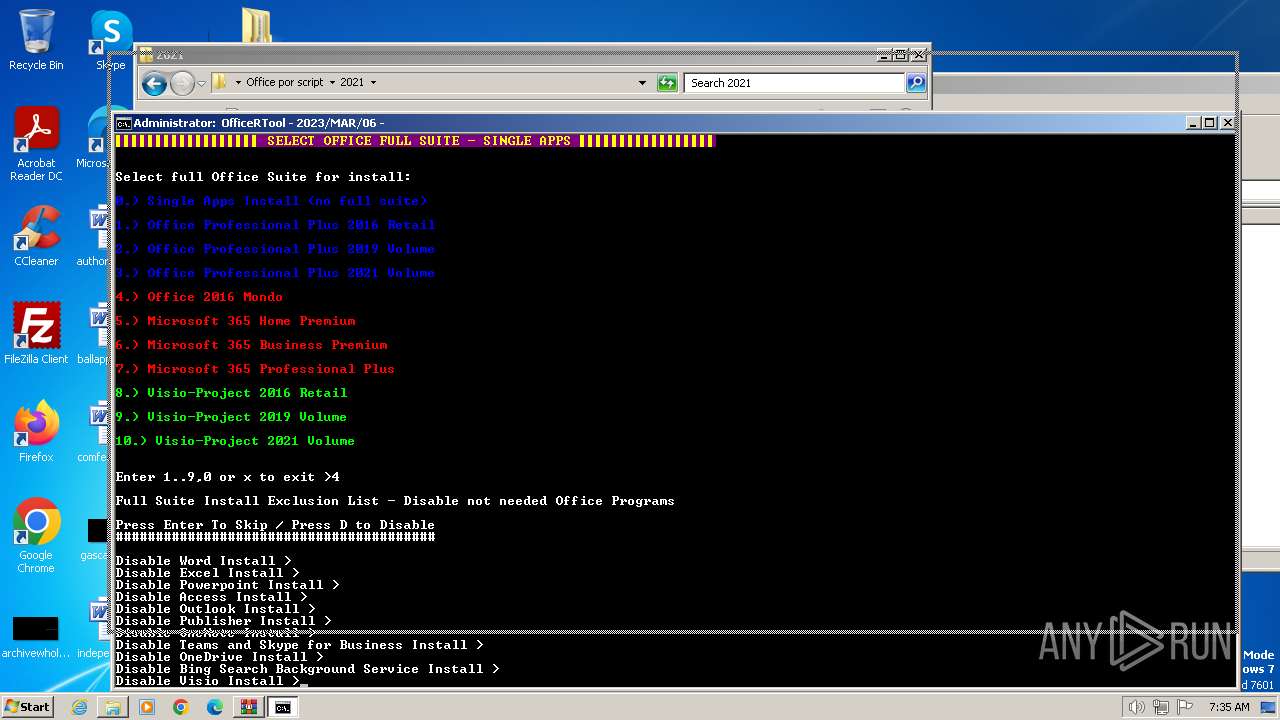Open the Action Center flag icon

click(1184, 707)
